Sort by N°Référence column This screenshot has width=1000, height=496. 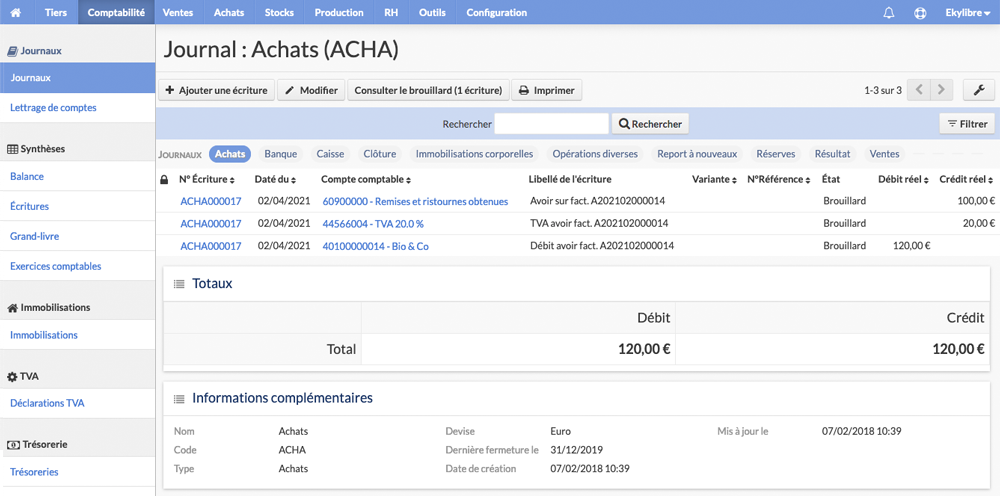point(779,180)
